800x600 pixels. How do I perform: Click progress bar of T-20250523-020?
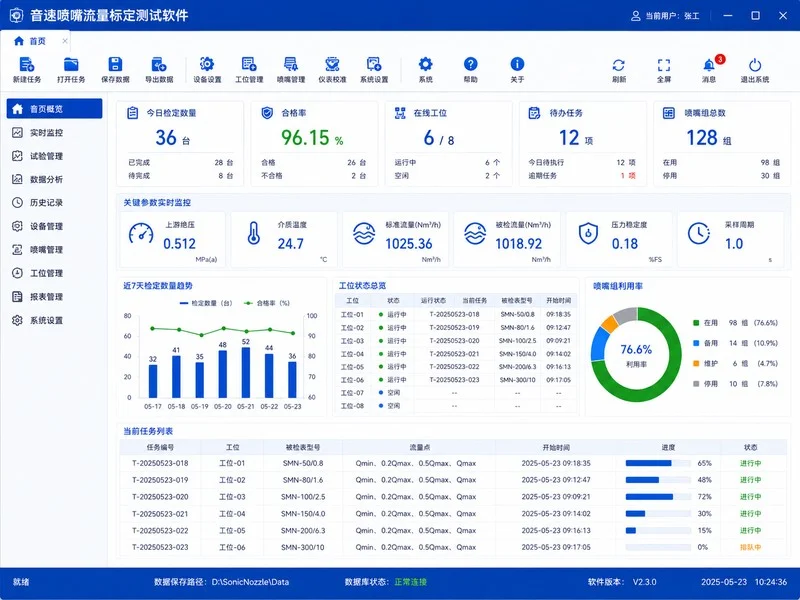coord(658,497)
